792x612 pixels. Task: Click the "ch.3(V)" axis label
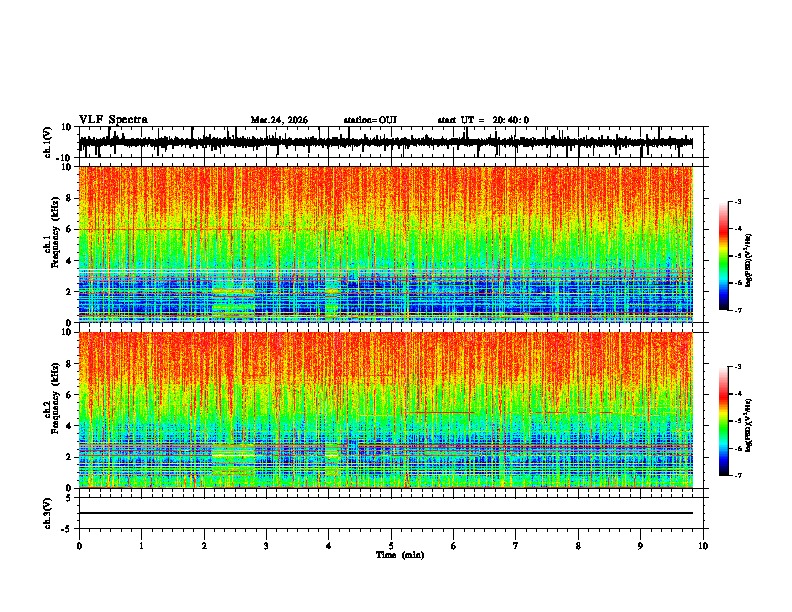(x=48, y=513)
